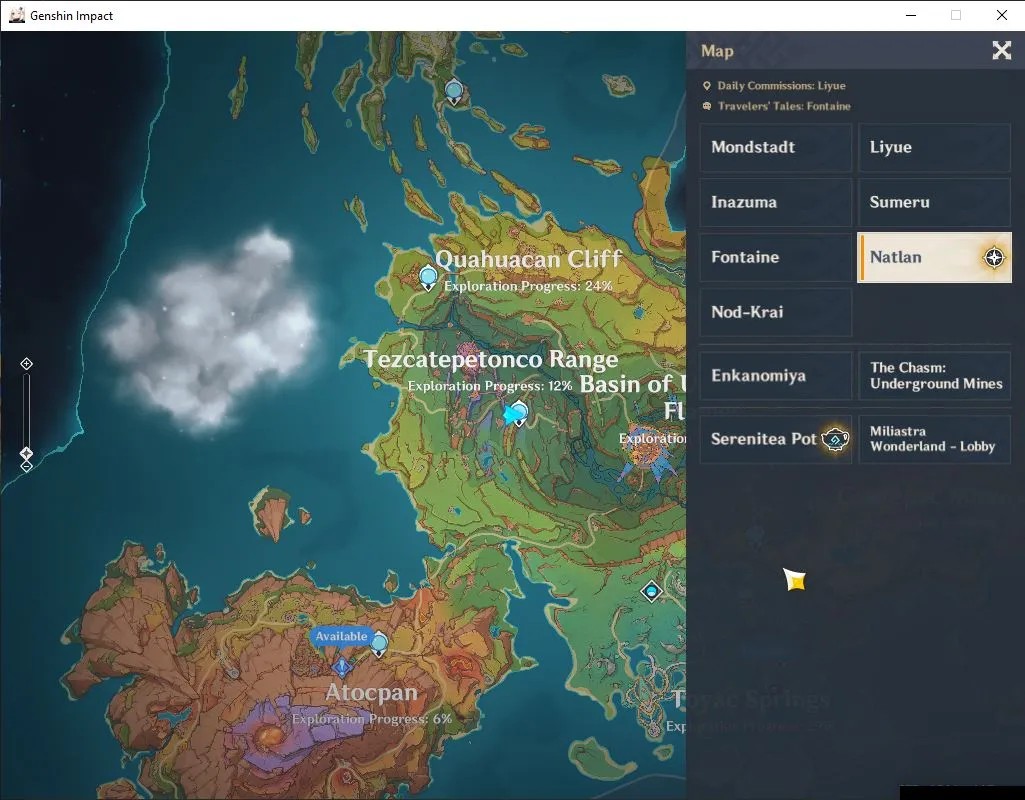1025x800 pixels.
Task: Select the Inazuma region
Action: pyautogui.click(x=776, y=203)
